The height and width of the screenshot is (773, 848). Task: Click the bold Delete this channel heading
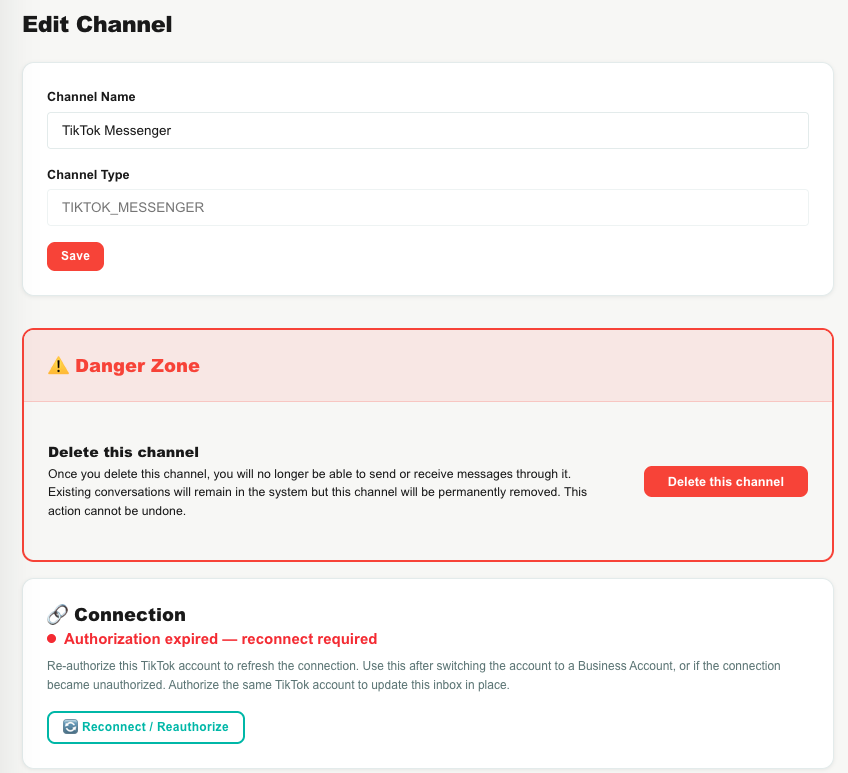(123, 452)
